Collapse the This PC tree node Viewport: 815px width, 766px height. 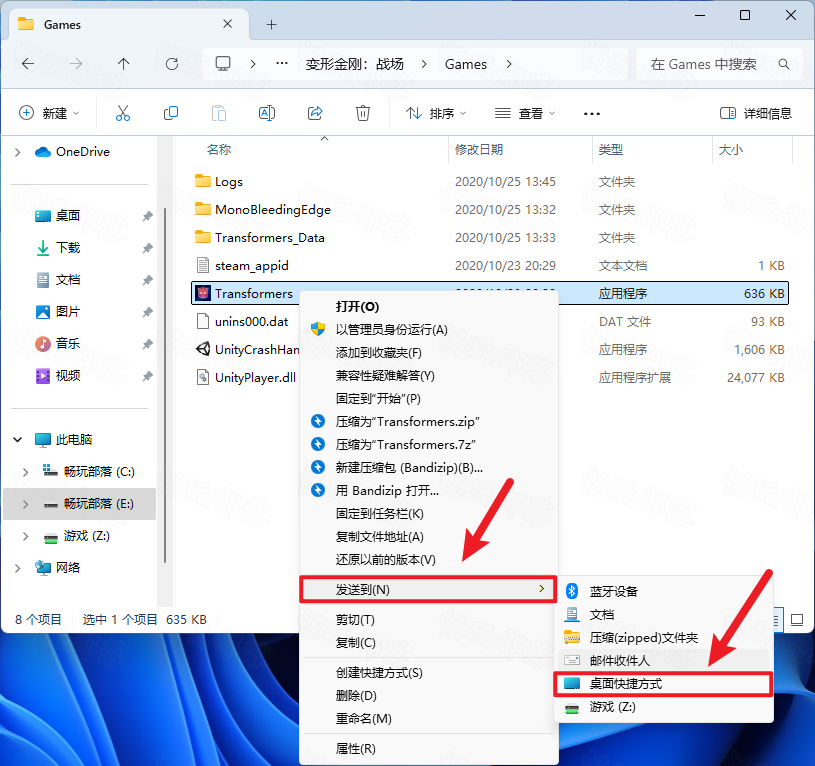click(x=18, y=440)
